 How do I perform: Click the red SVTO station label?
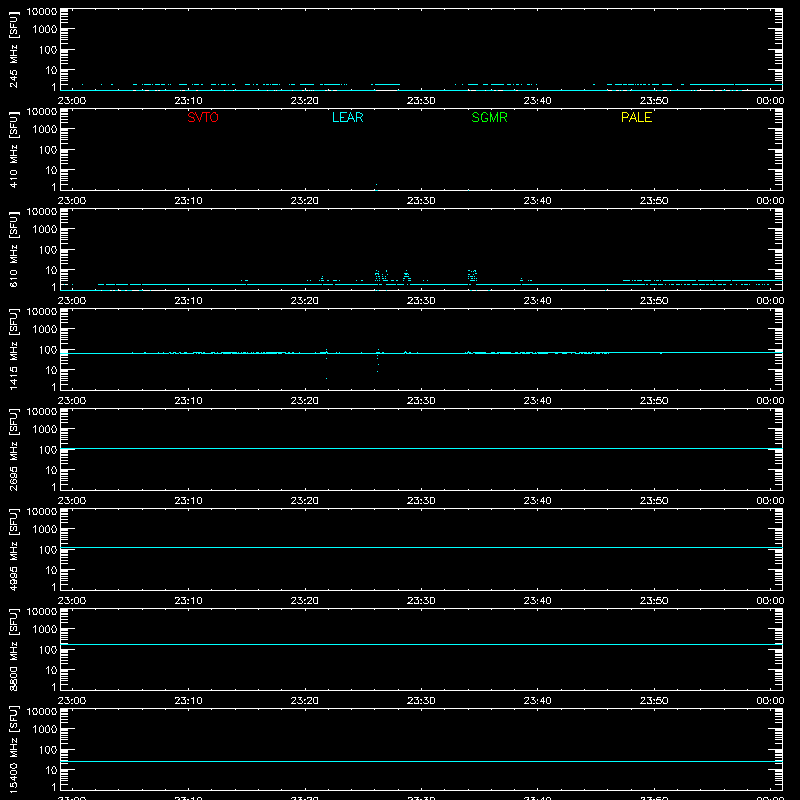click(203, 117)
